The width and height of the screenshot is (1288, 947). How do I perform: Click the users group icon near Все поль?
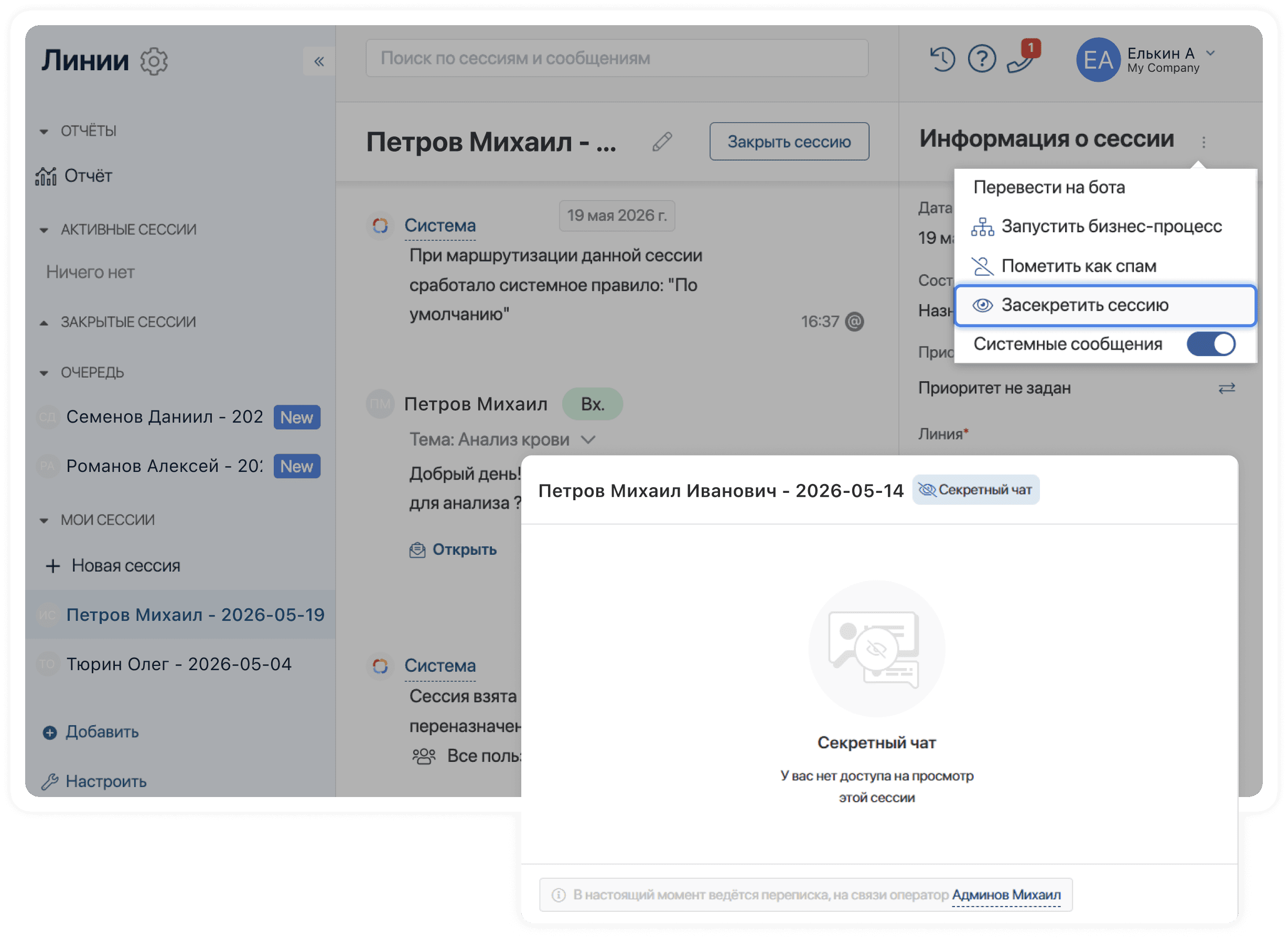(x=424, y=757)
